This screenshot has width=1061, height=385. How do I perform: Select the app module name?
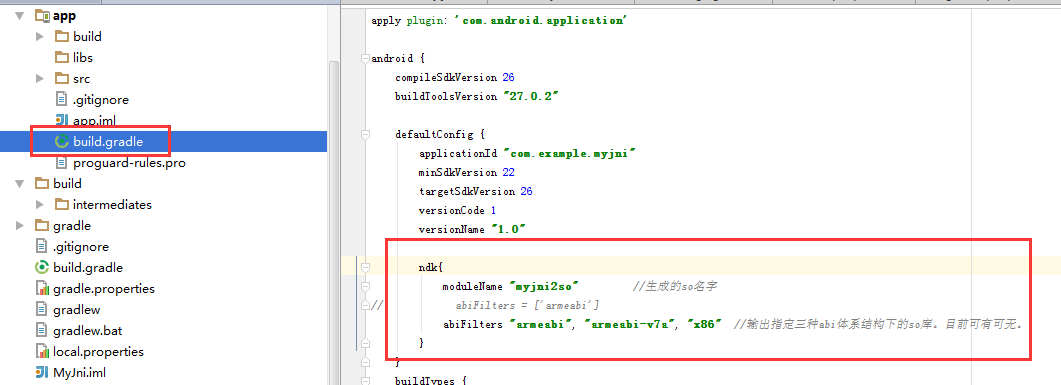[64, 16]
